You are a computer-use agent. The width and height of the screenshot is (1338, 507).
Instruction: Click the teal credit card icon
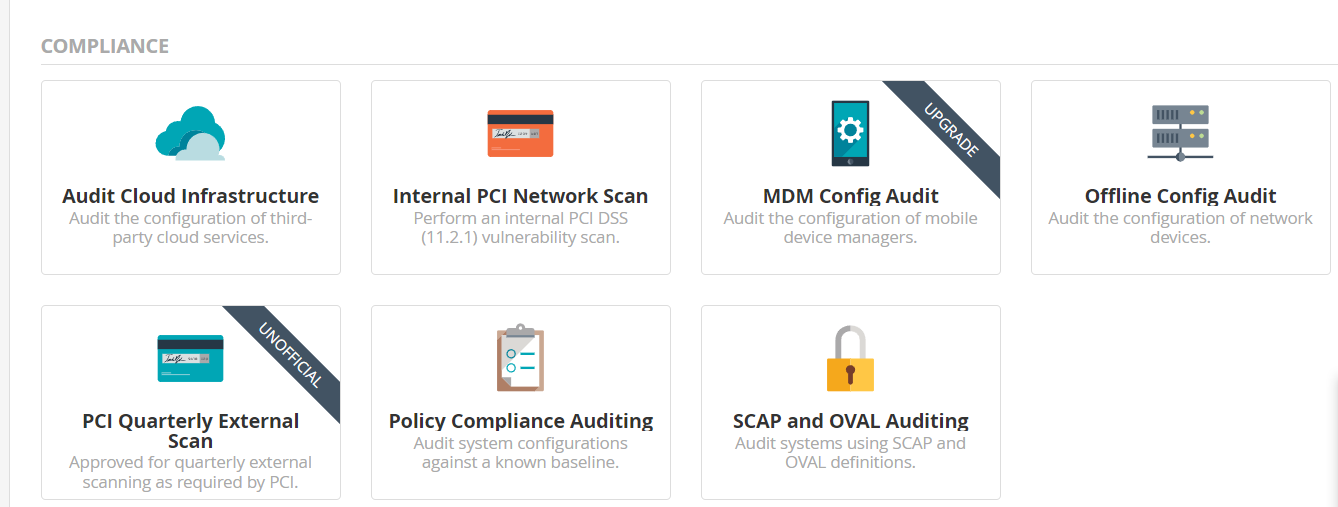coord(190,358)
